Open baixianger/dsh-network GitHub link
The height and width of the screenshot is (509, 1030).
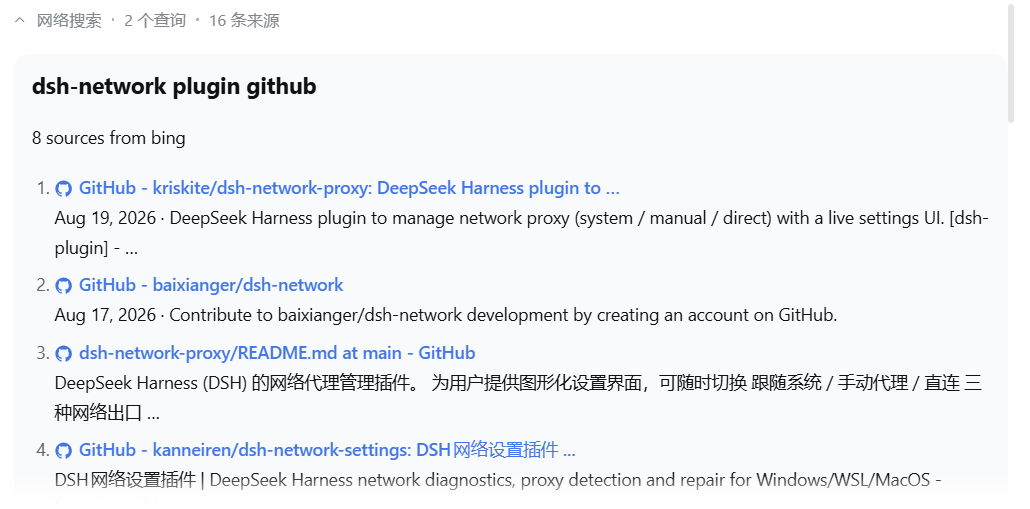pyautogui.click(x=211, y=285)
